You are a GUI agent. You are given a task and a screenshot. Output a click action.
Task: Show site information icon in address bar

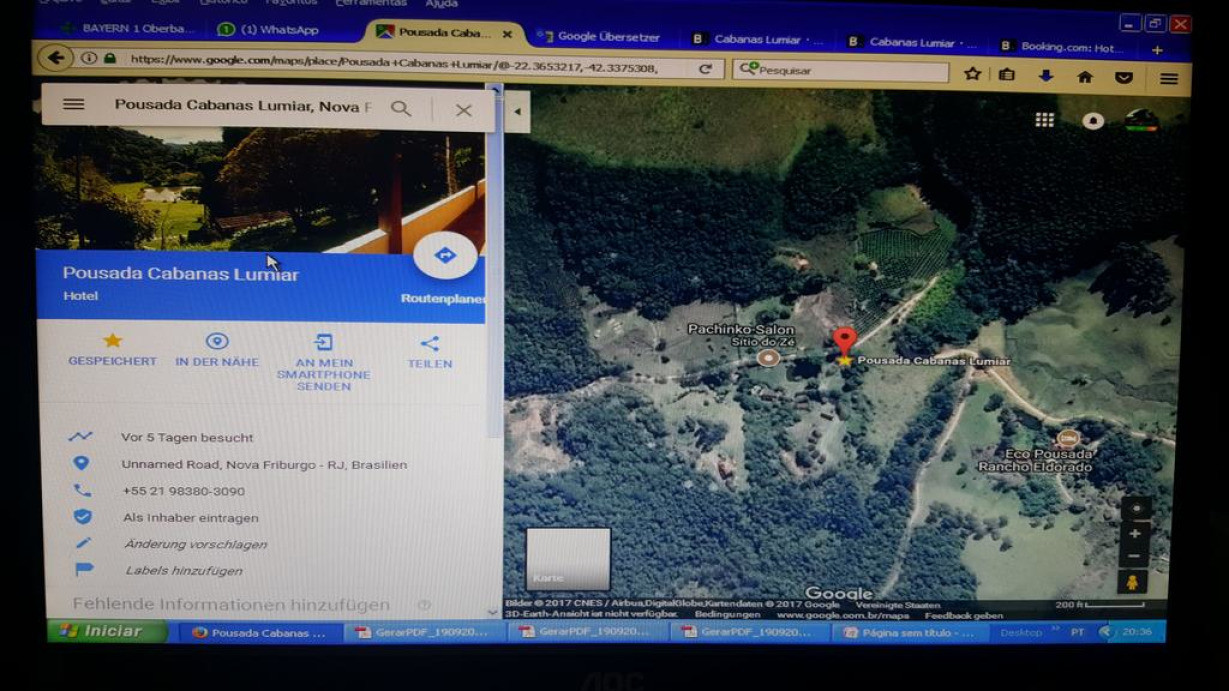[x=88, y=59]
